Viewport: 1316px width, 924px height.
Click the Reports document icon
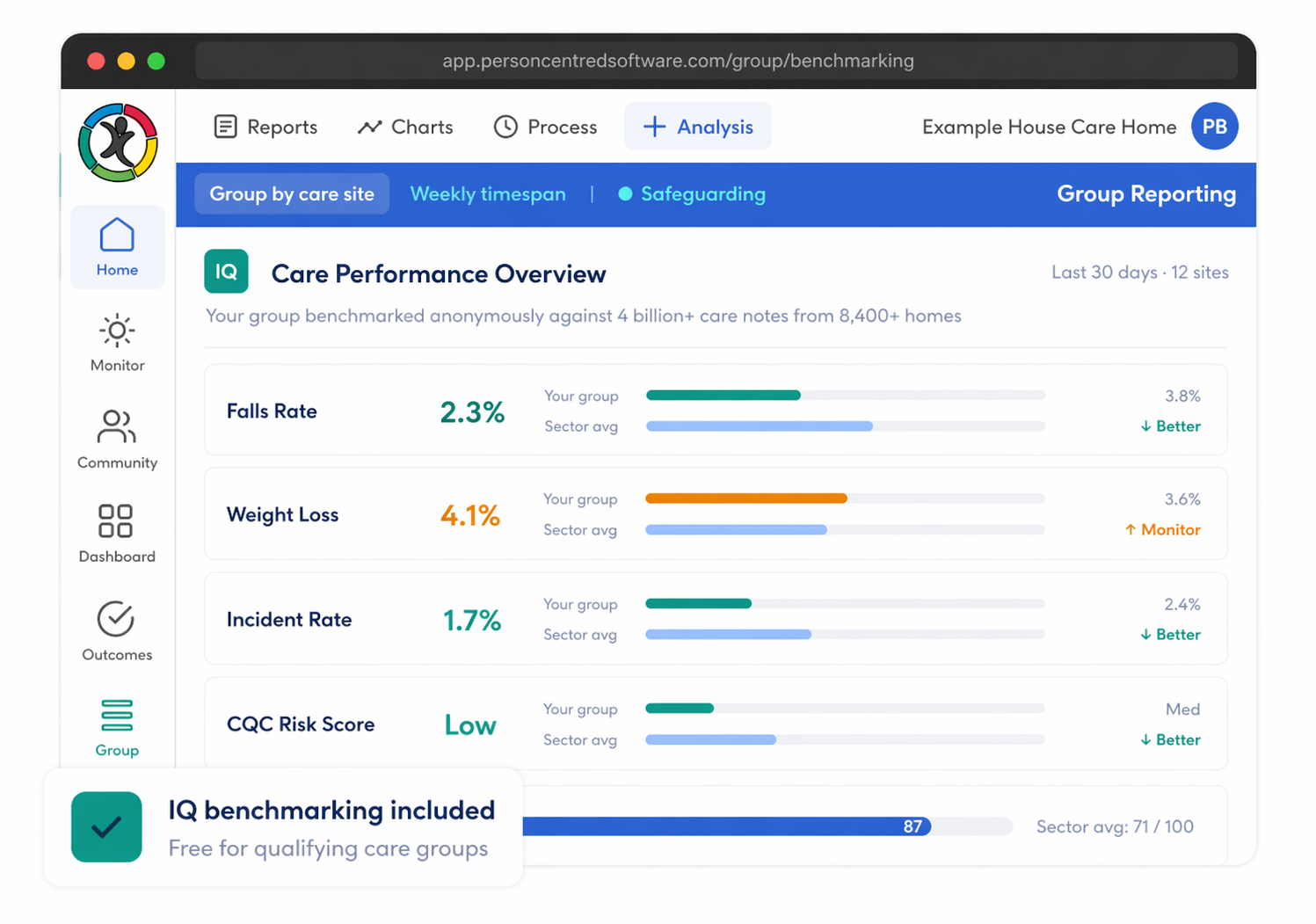point(226,127)
